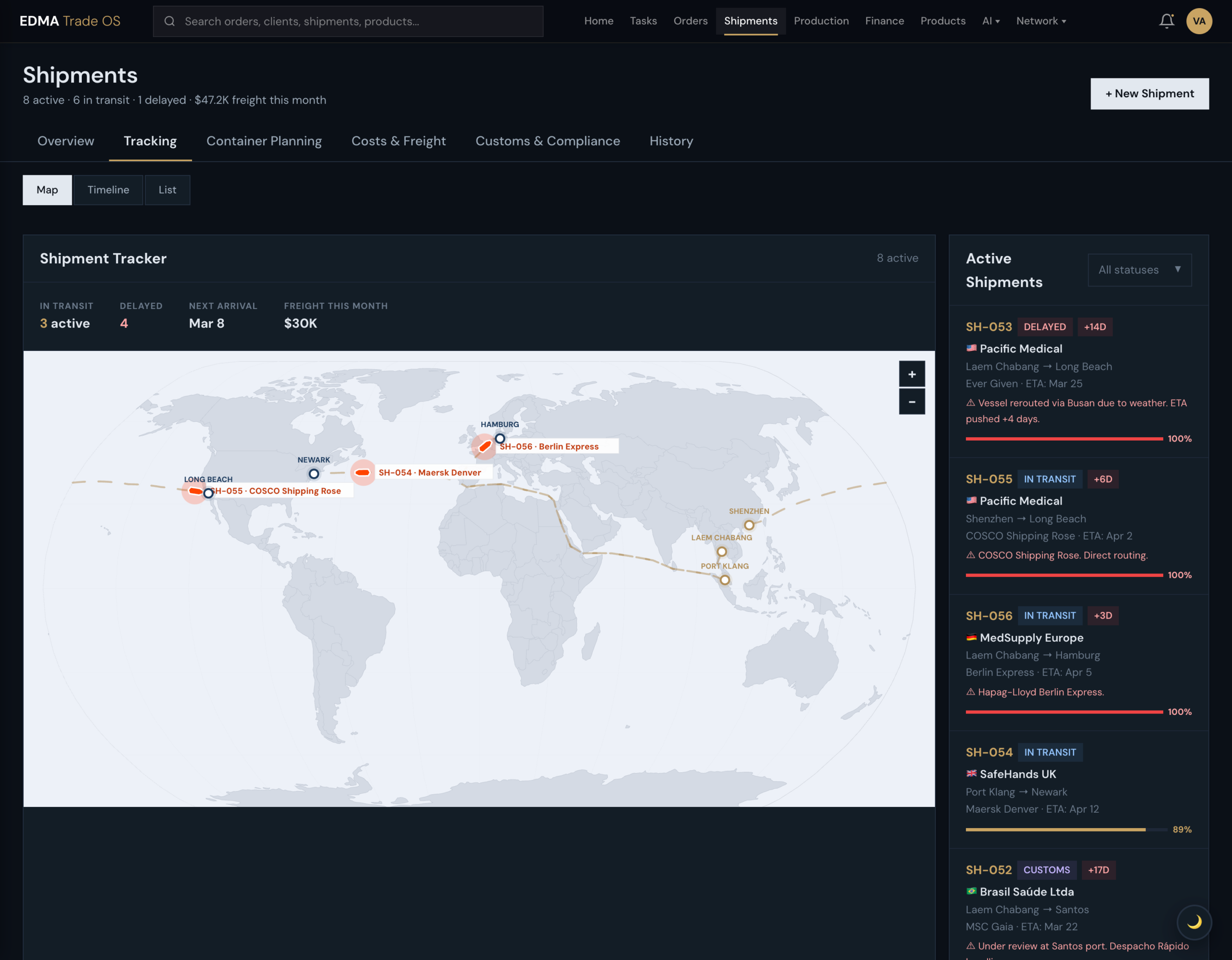The image size is (1232, 960).
Task: Click the Hamburg port marker
Action: [500, 439]
